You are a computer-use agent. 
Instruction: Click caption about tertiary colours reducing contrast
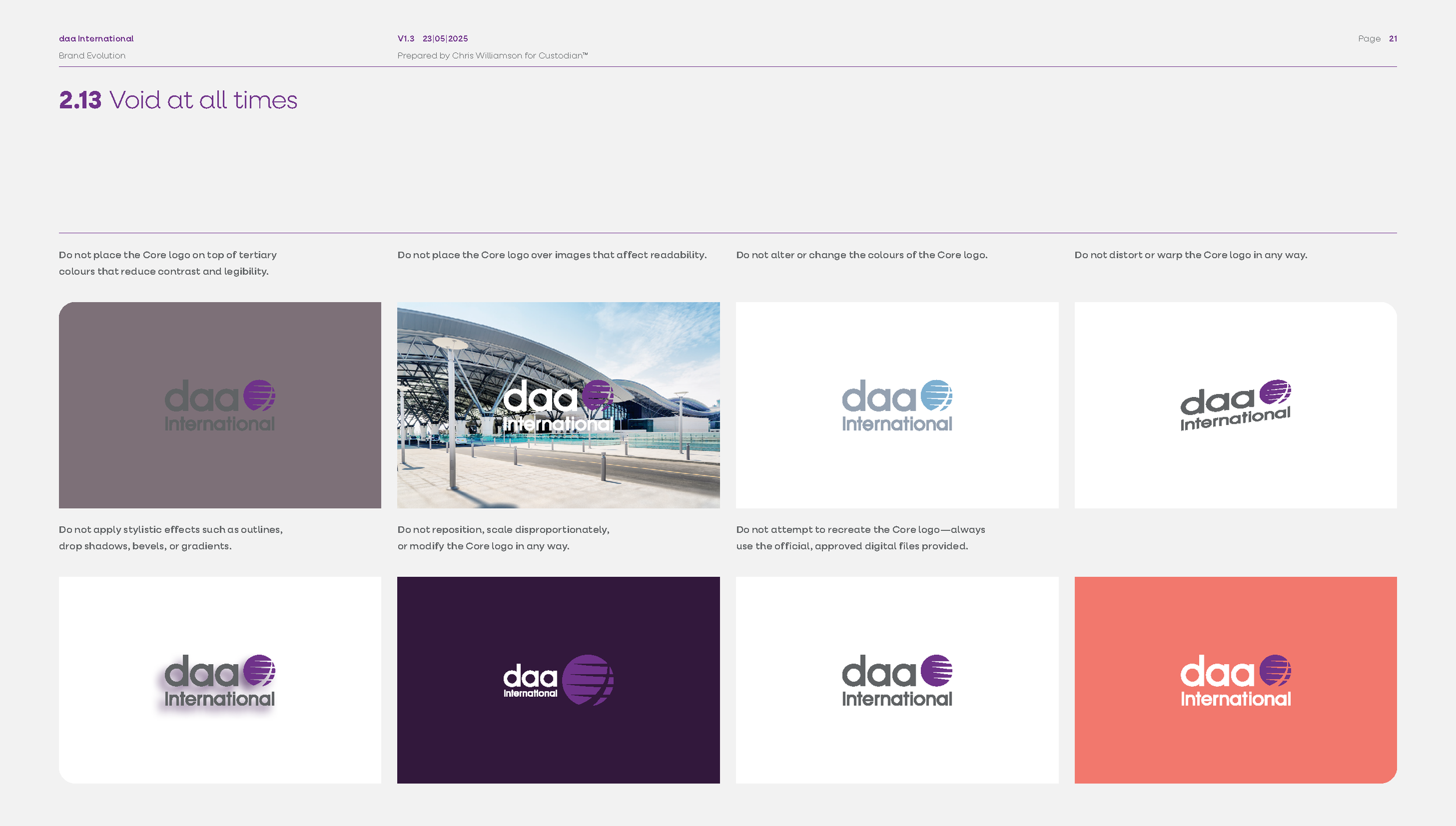click(168, 263)
